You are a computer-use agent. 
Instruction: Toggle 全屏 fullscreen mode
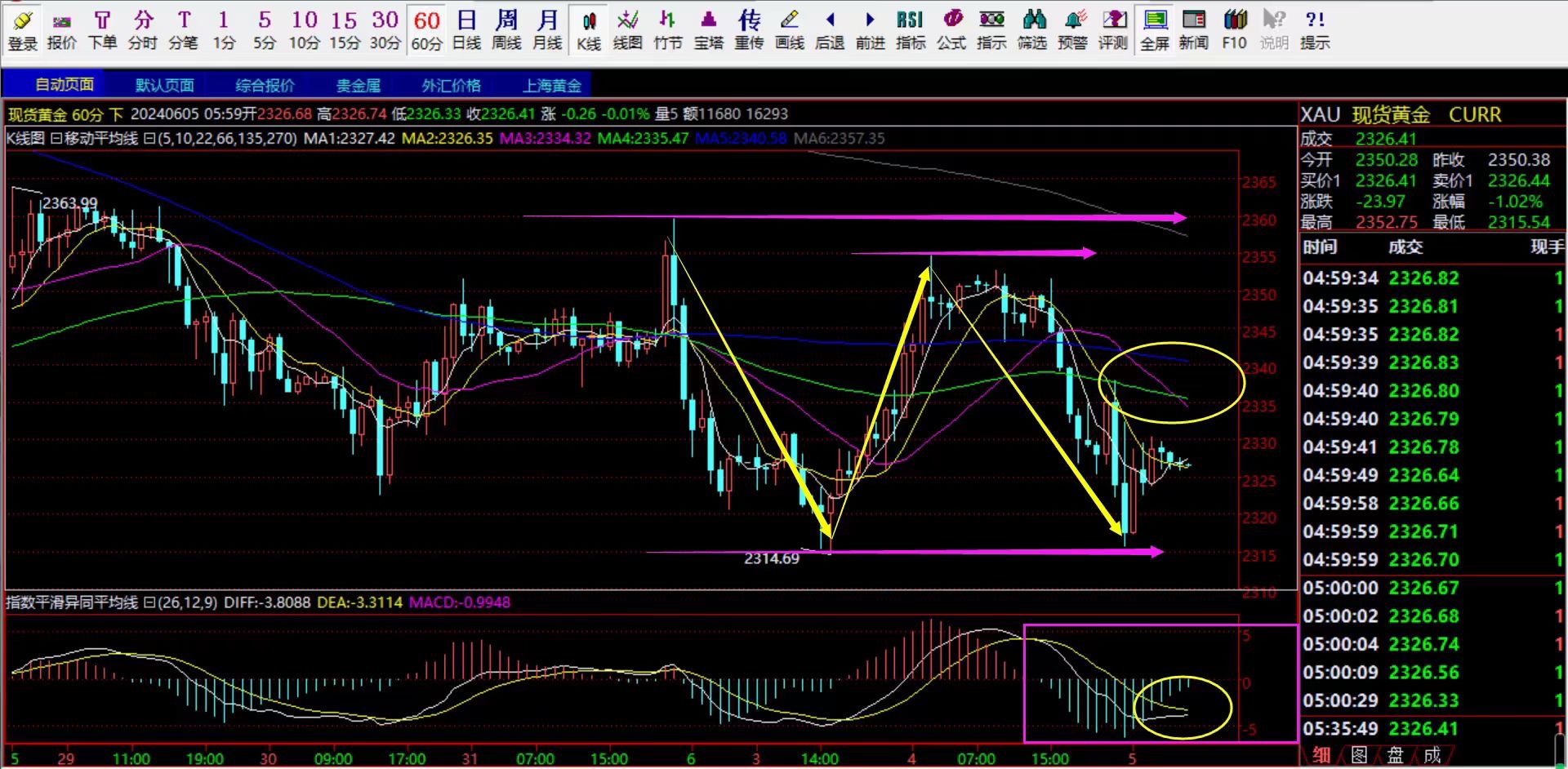point(1154,30)
